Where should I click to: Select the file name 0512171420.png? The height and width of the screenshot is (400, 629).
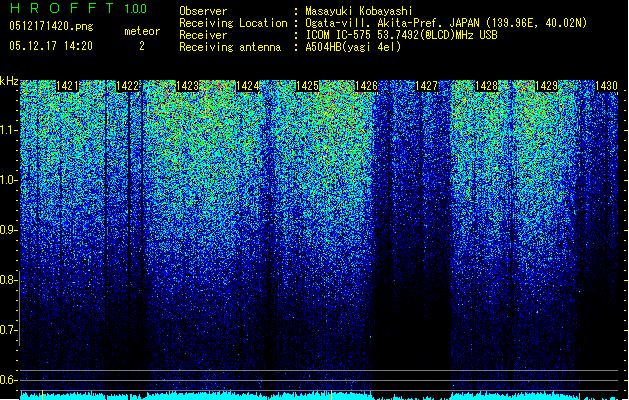51,26
